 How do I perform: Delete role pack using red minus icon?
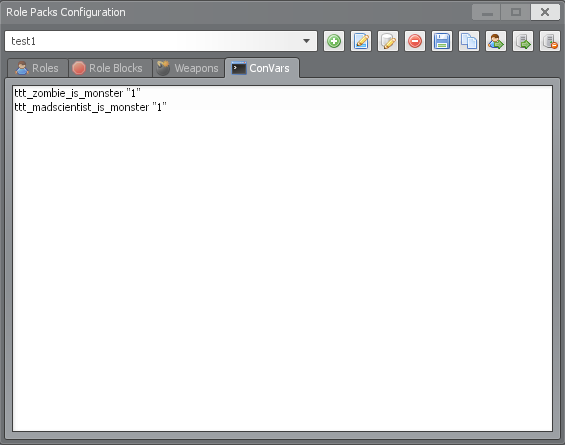pos(415,41)
